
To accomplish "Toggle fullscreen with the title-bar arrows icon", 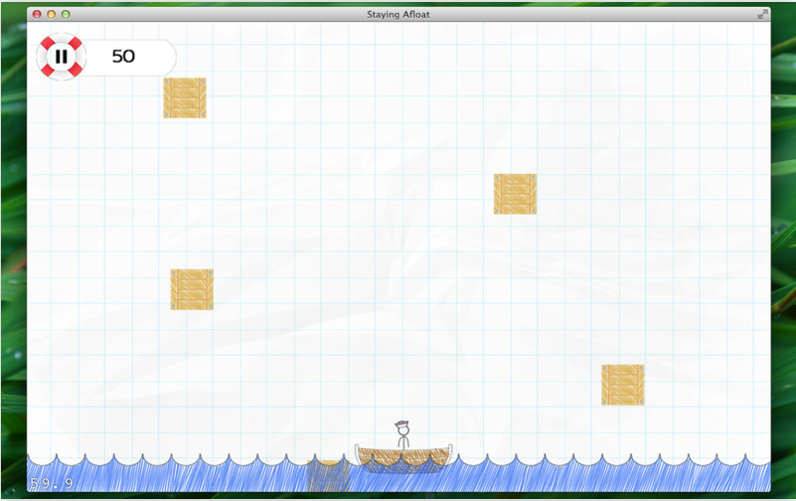I will click(761, 15).
